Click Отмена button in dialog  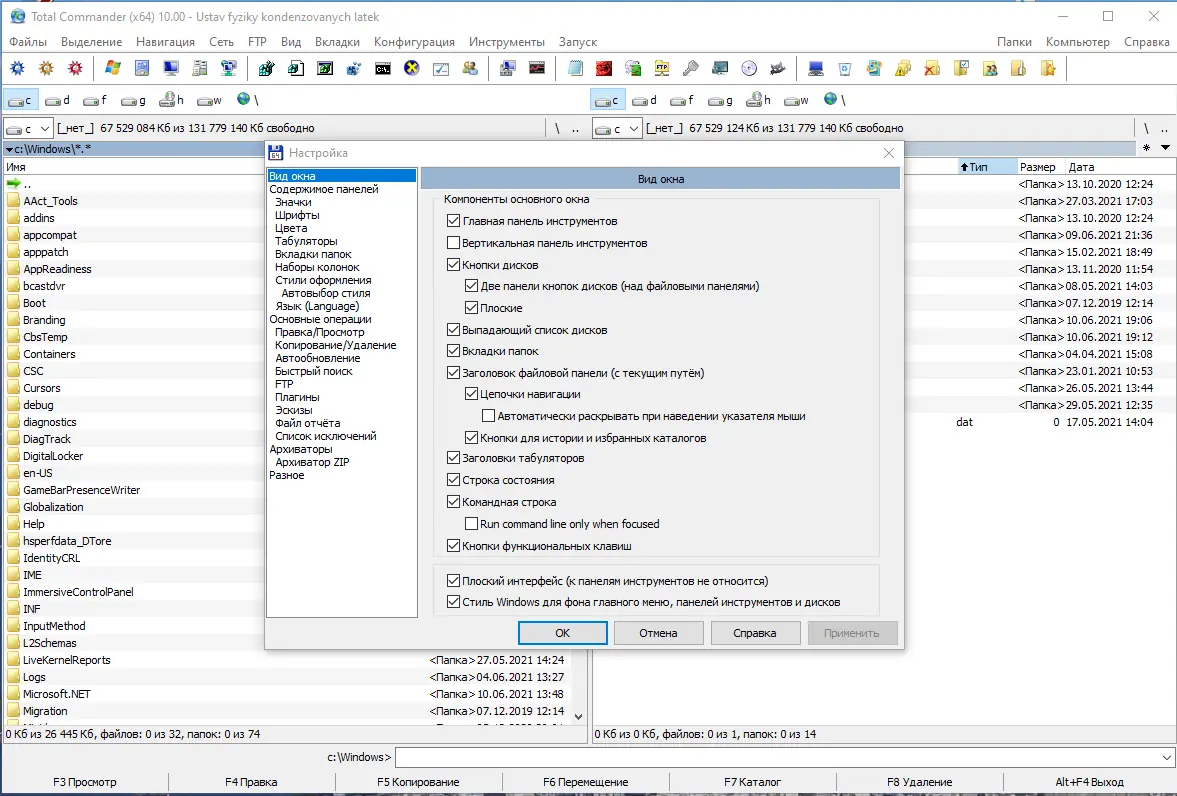point(658,633)
